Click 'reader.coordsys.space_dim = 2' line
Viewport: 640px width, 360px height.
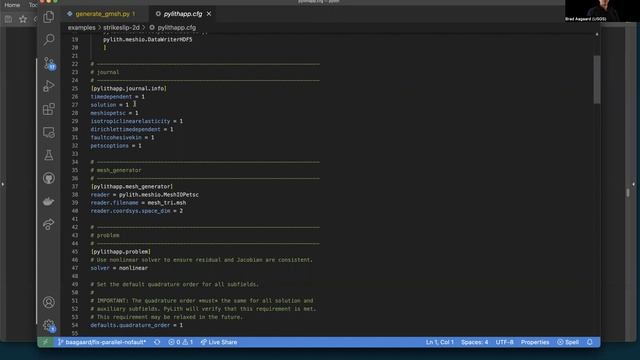coord(137,211)
